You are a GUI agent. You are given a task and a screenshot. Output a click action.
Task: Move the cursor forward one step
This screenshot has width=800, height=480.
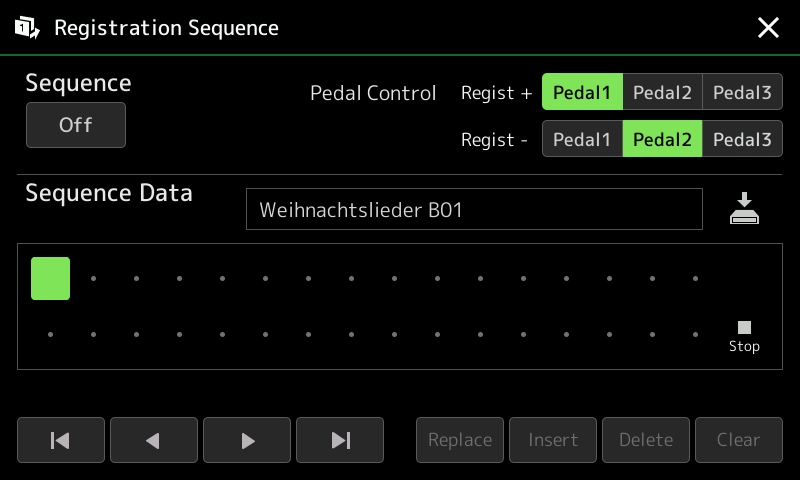coord(247,440)
